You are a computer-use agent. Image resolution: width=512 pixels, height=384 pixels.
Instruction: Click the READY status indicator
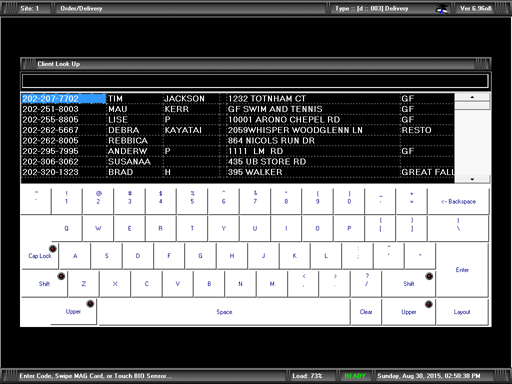pyautogui.click(x=355, y=376)
